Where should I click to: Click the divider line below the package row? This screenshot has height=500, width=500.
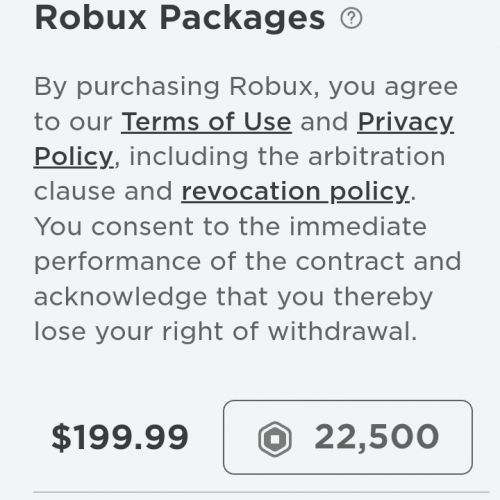coord(261,492)
